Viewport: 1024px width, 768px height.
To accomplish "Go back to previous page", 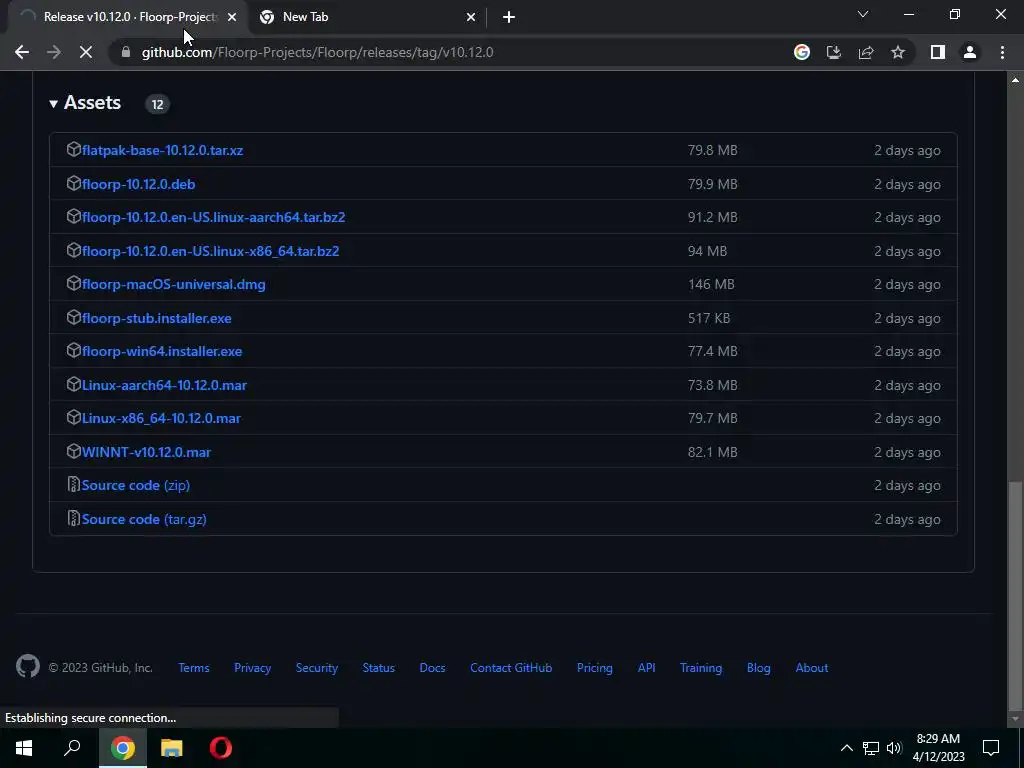I will tap(22, 52).
